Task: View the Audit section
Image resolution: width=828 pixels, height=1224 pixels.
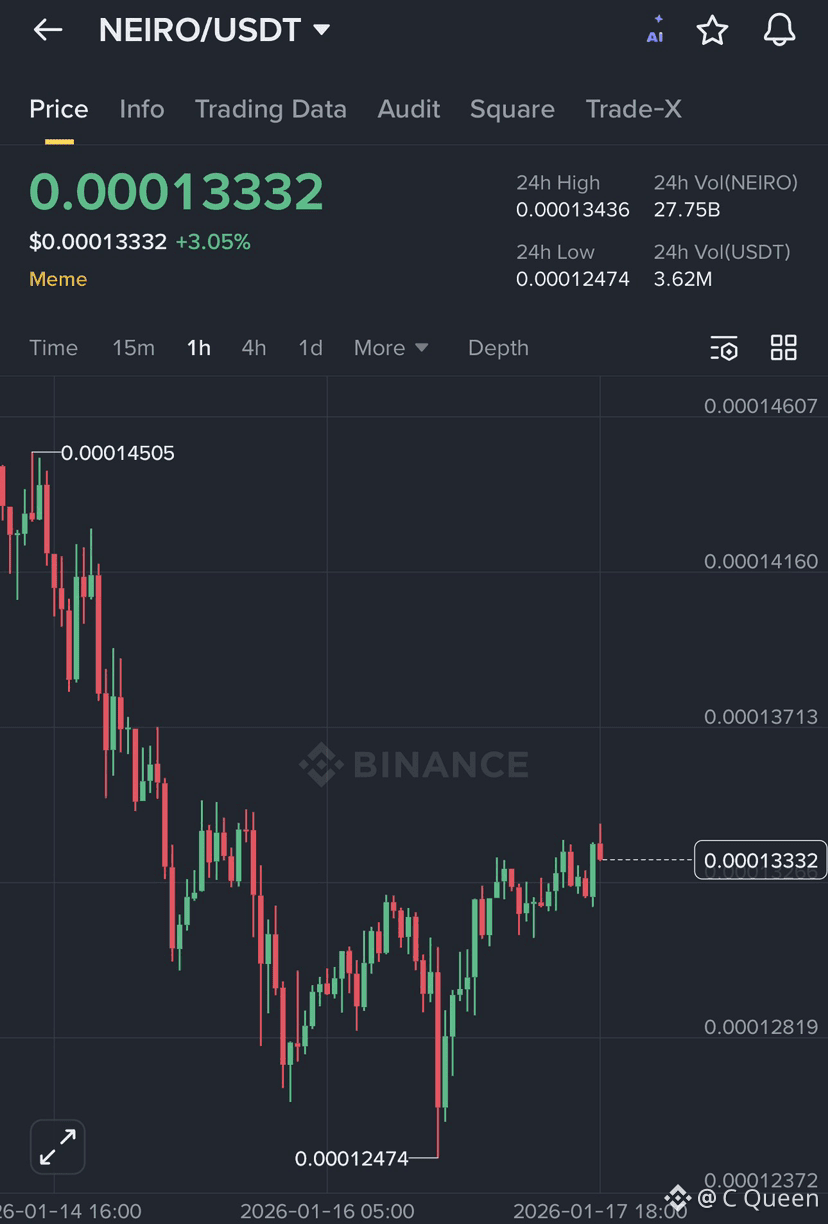Action: pos(408,109)
